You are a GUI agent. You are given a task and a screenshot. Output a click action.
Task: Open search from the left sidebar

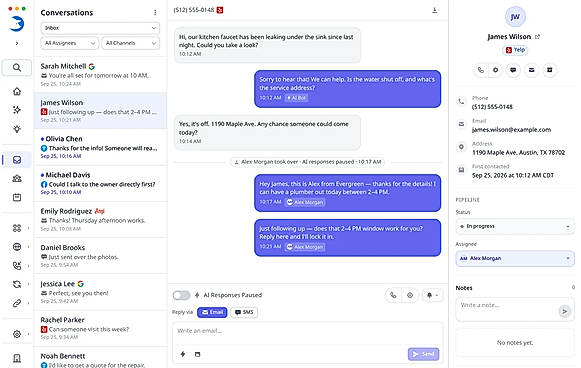[x=17, y=68]
